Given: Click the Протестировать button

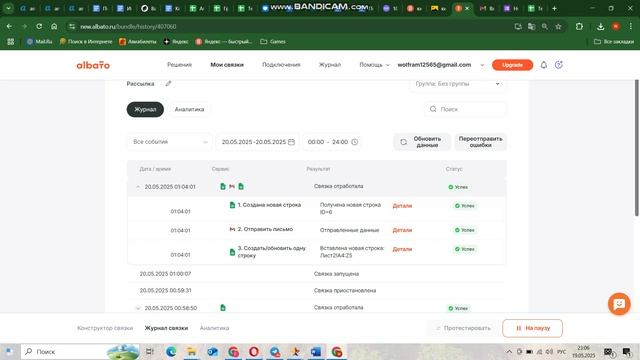Looking at the screenshot, I should pos(463,328).
